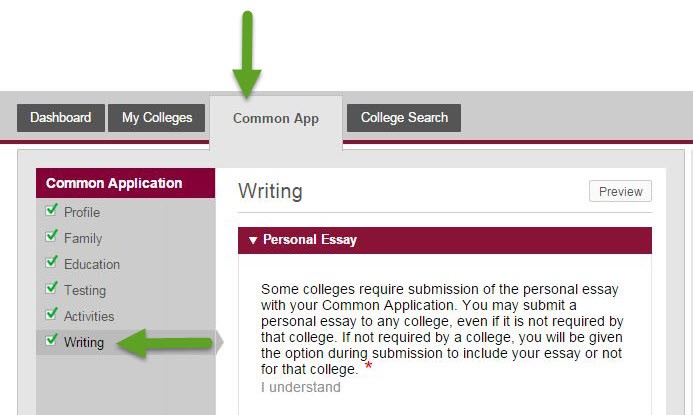Click the green checkmark beside Writing

(52, 341)
